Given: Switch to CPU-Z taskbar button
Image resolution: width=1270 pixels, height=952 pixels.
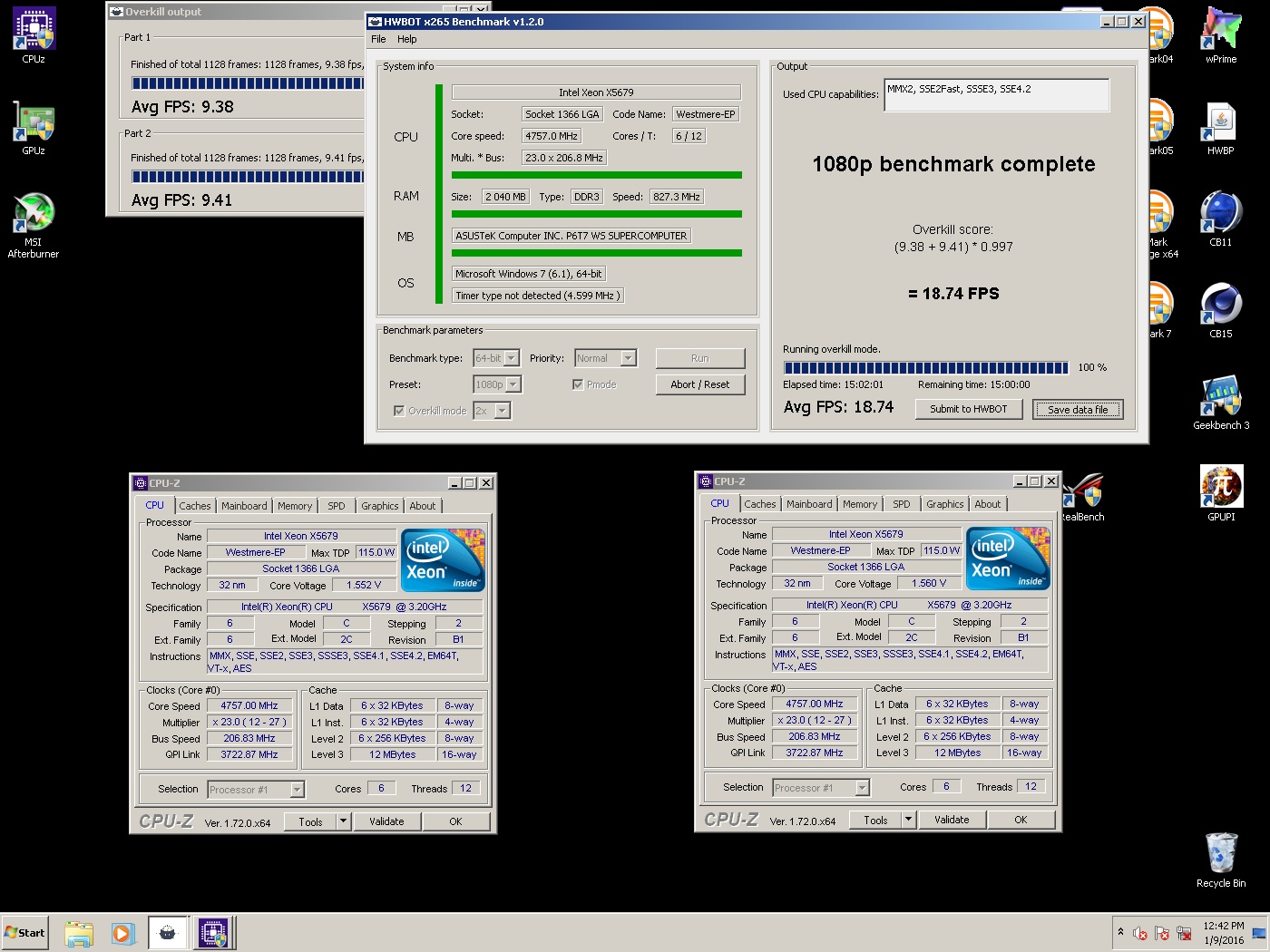Looking at the screenshot, I should coord(213,933).
